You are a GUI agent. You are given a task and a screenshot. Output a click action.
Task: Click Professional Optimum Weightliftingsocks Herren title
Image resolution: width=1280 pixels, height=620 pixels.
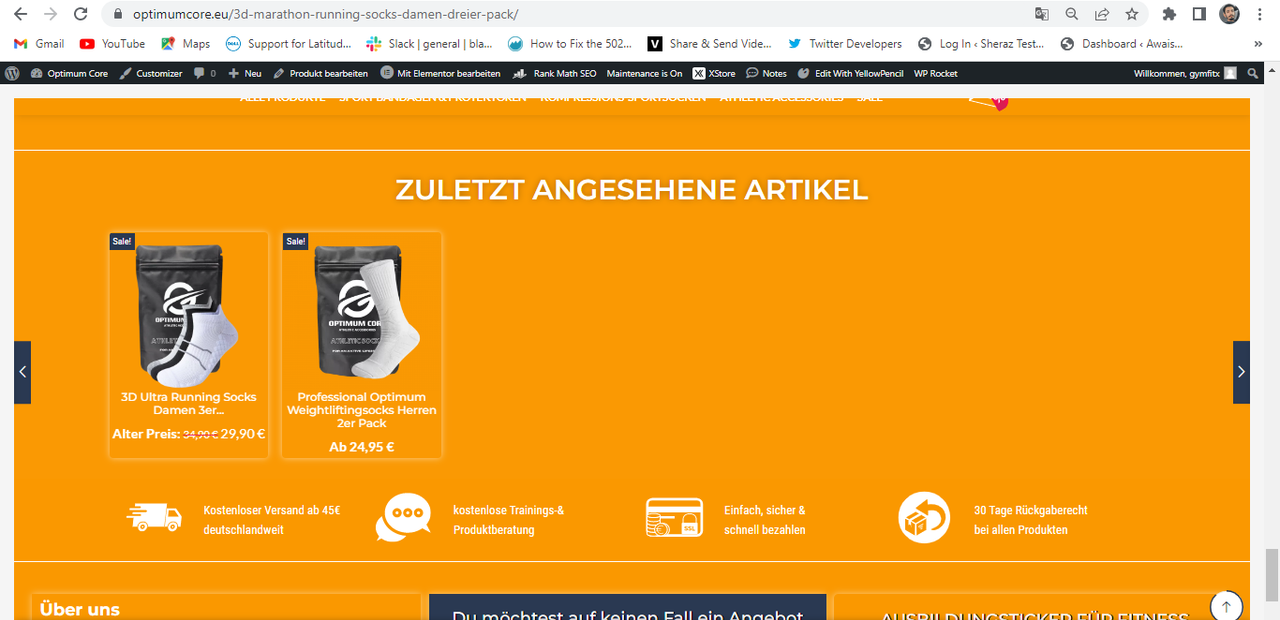[362, 410]
